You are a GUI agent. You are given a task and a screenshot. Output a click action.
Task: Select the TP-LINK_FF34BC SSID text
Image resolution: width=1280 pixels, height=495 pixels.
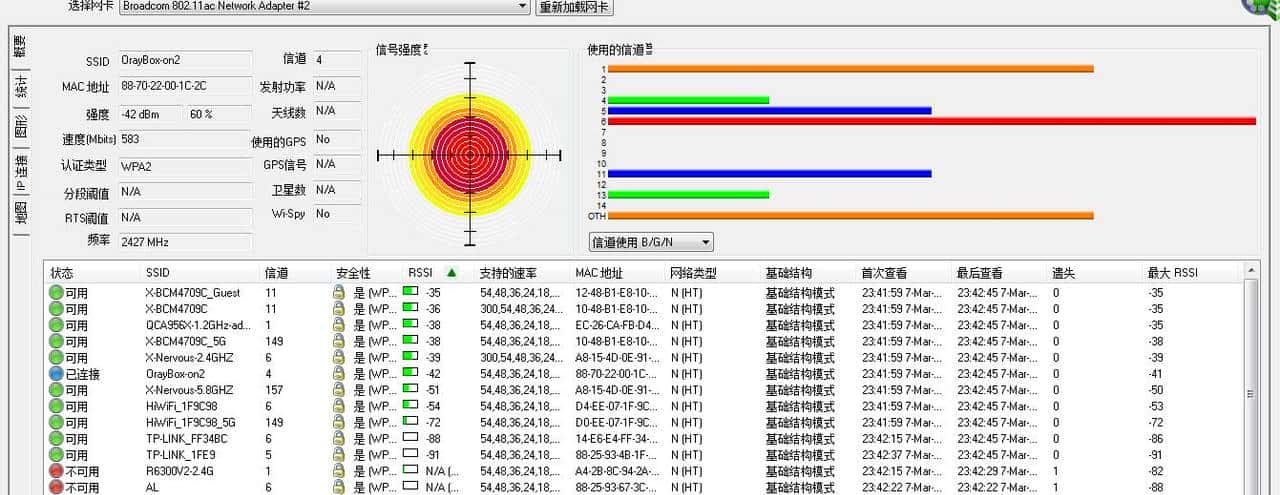point(186,438)
